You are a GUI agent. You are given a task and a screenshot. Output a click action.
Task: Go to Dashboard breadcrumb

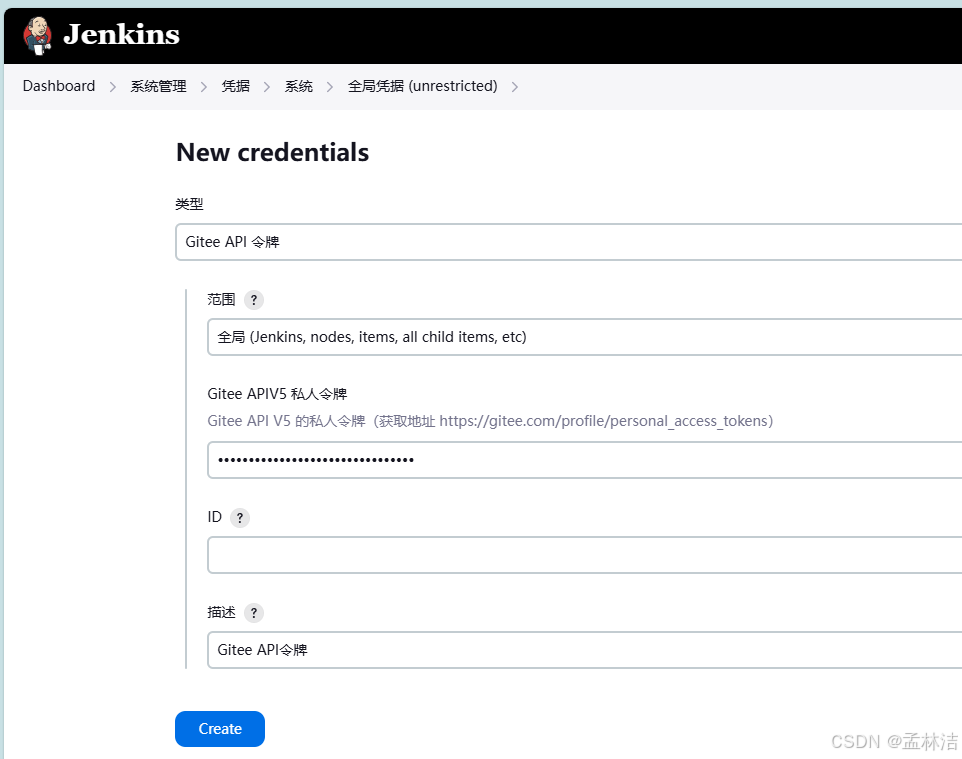coord(59,86)
